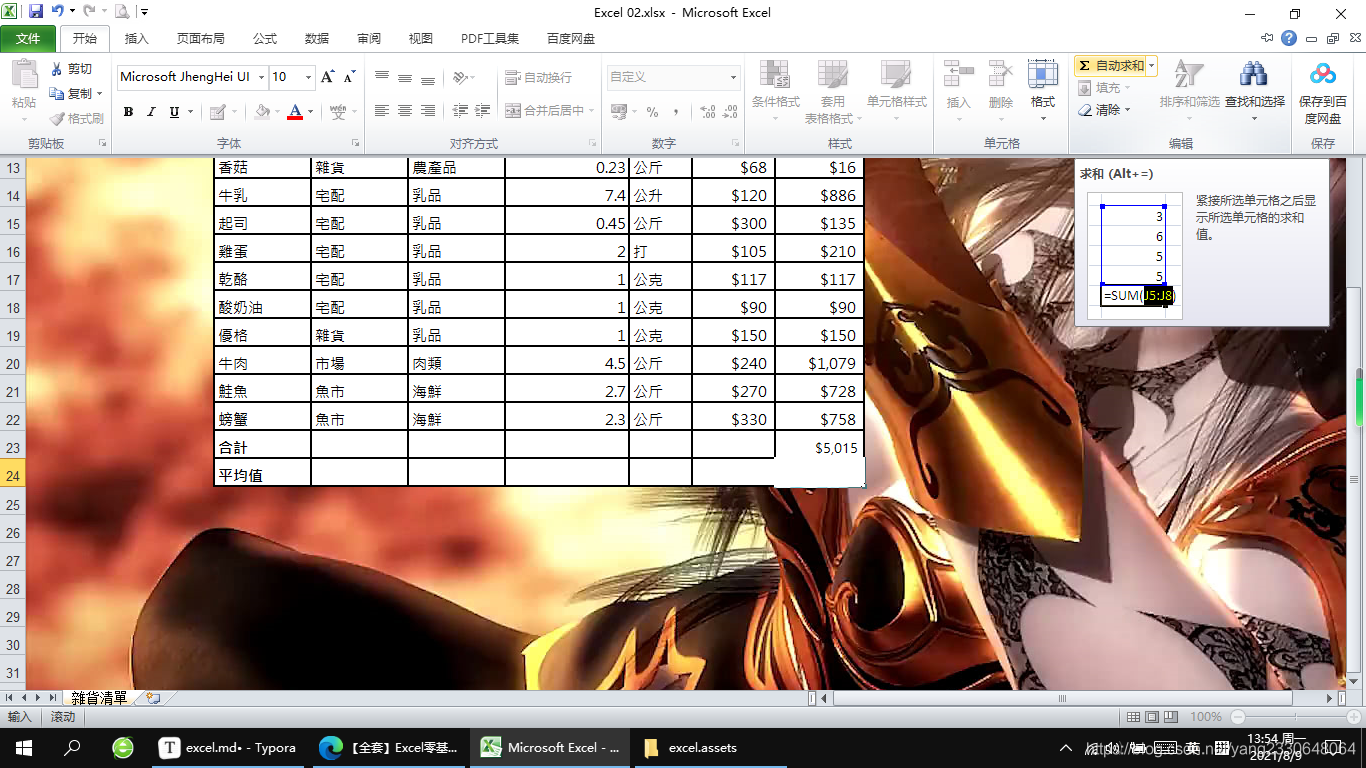Switch to the Data (数据) tab
Image resolution: width=1366 pixels, height=768 pixels.
[x=317, y=39]
